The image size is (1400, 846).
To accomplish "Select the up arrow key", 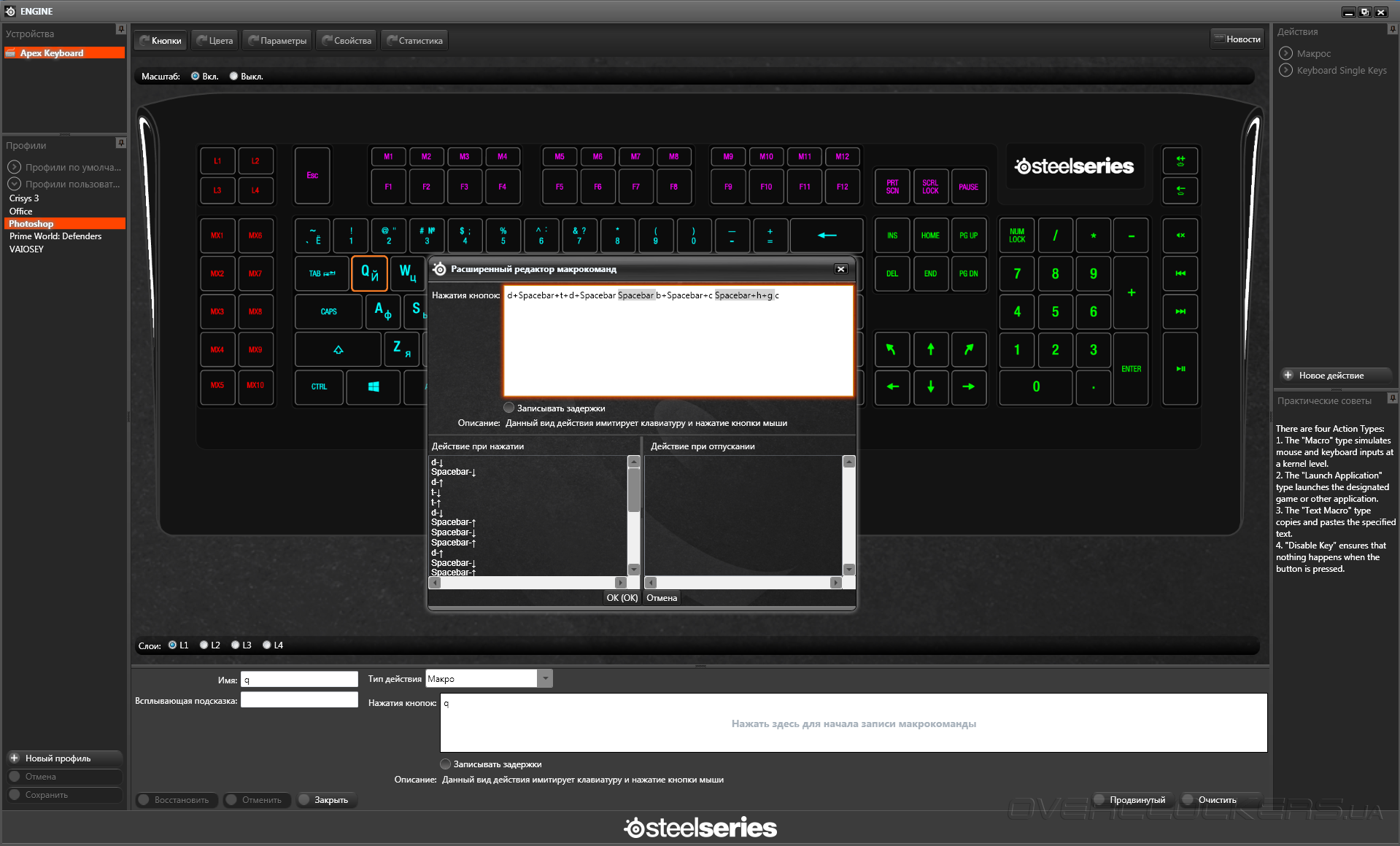I will (x=930, y=349).
